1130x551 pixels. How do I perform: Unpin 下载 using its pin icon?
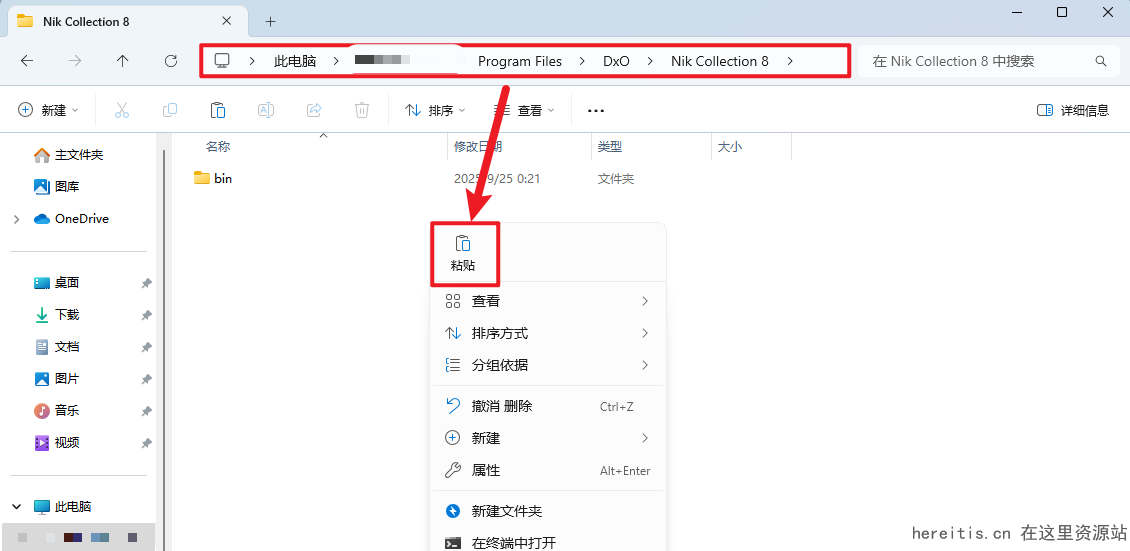pyautogui.click(x=146, y=315)
